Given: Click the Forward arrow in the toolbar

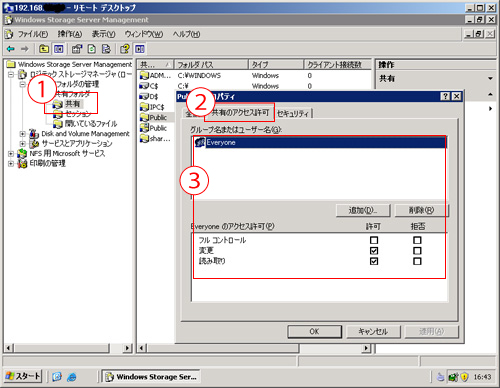Looking at the screenshot, I should click(25, 49).
